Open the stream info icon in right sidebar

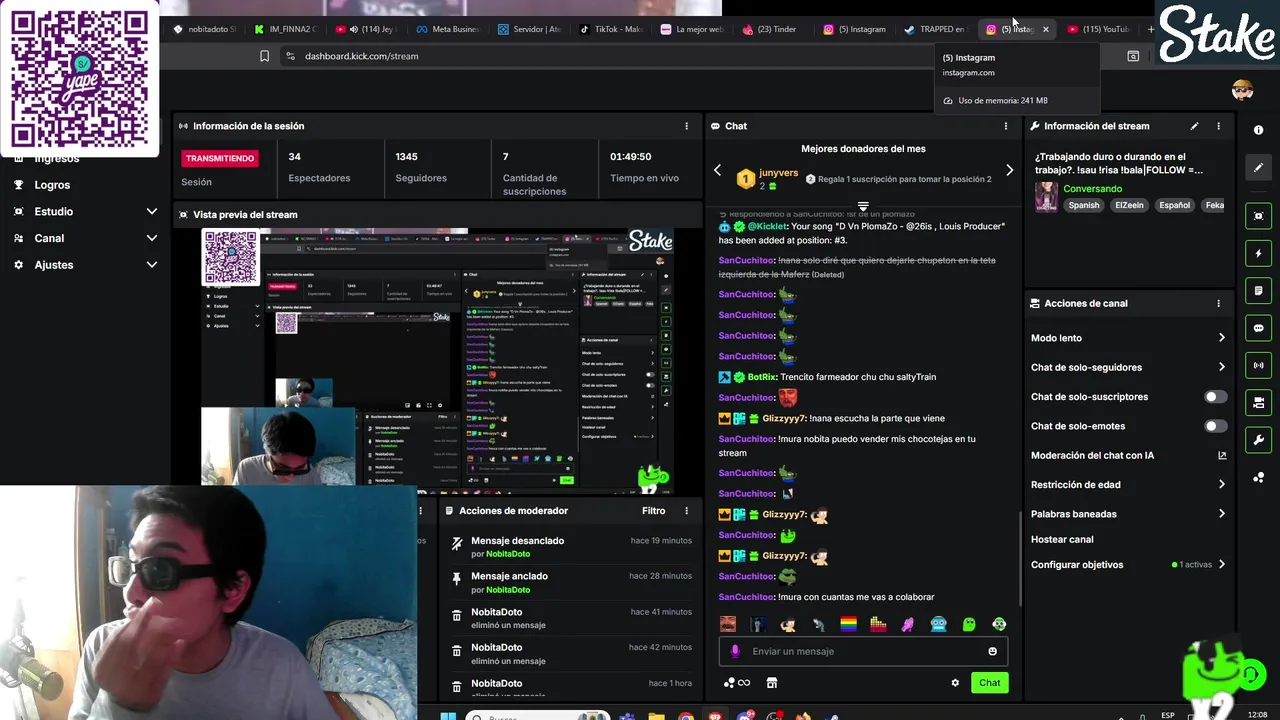[1258, 130]
